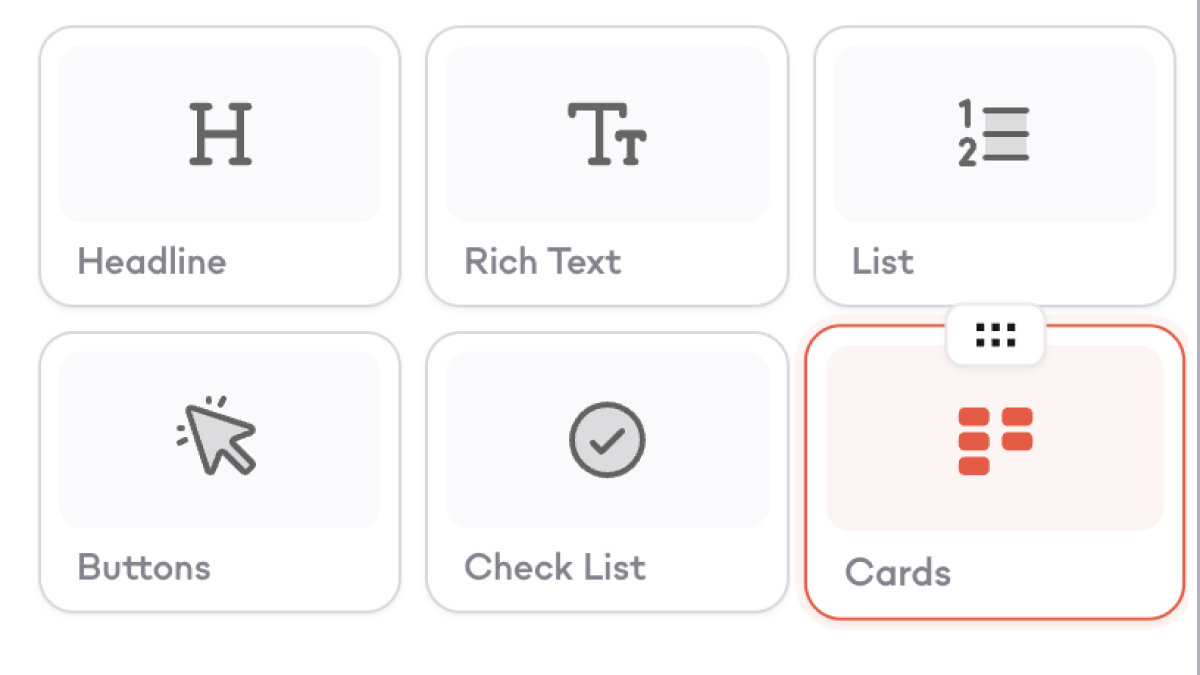This screenshot has height=675, width=1200.
Task: Click the drag handle dots above Cards
Action: click(995, 335)
